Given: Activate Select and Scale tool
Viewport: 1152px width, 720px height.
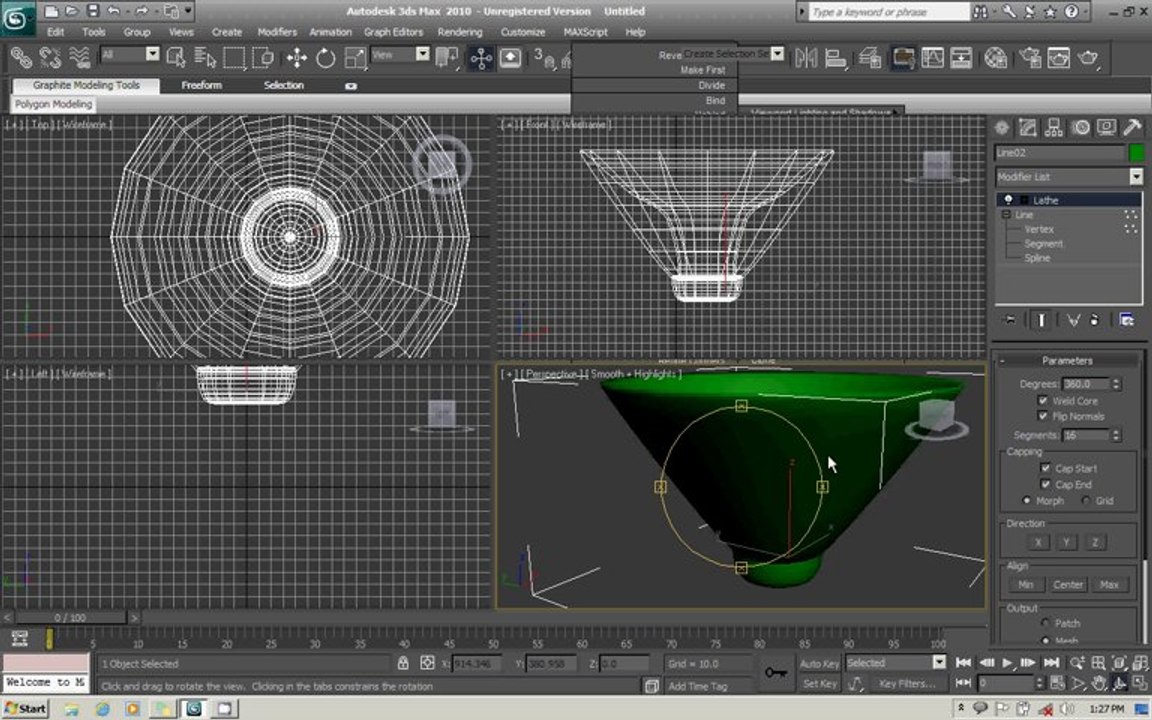Looking at the screenshot, I should tap(355, 57).
